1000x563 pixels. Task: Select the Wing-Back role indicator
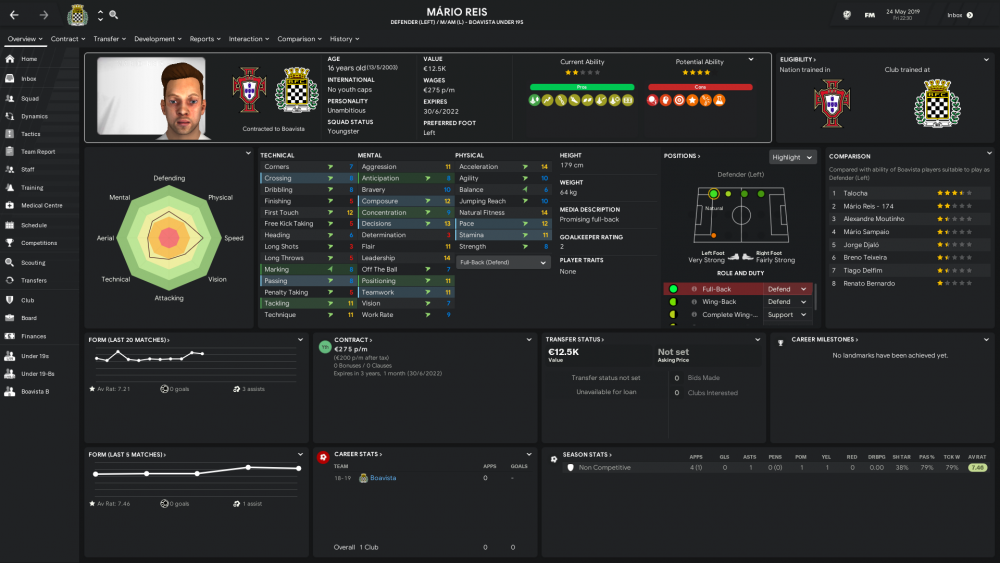tap(673, 302)
